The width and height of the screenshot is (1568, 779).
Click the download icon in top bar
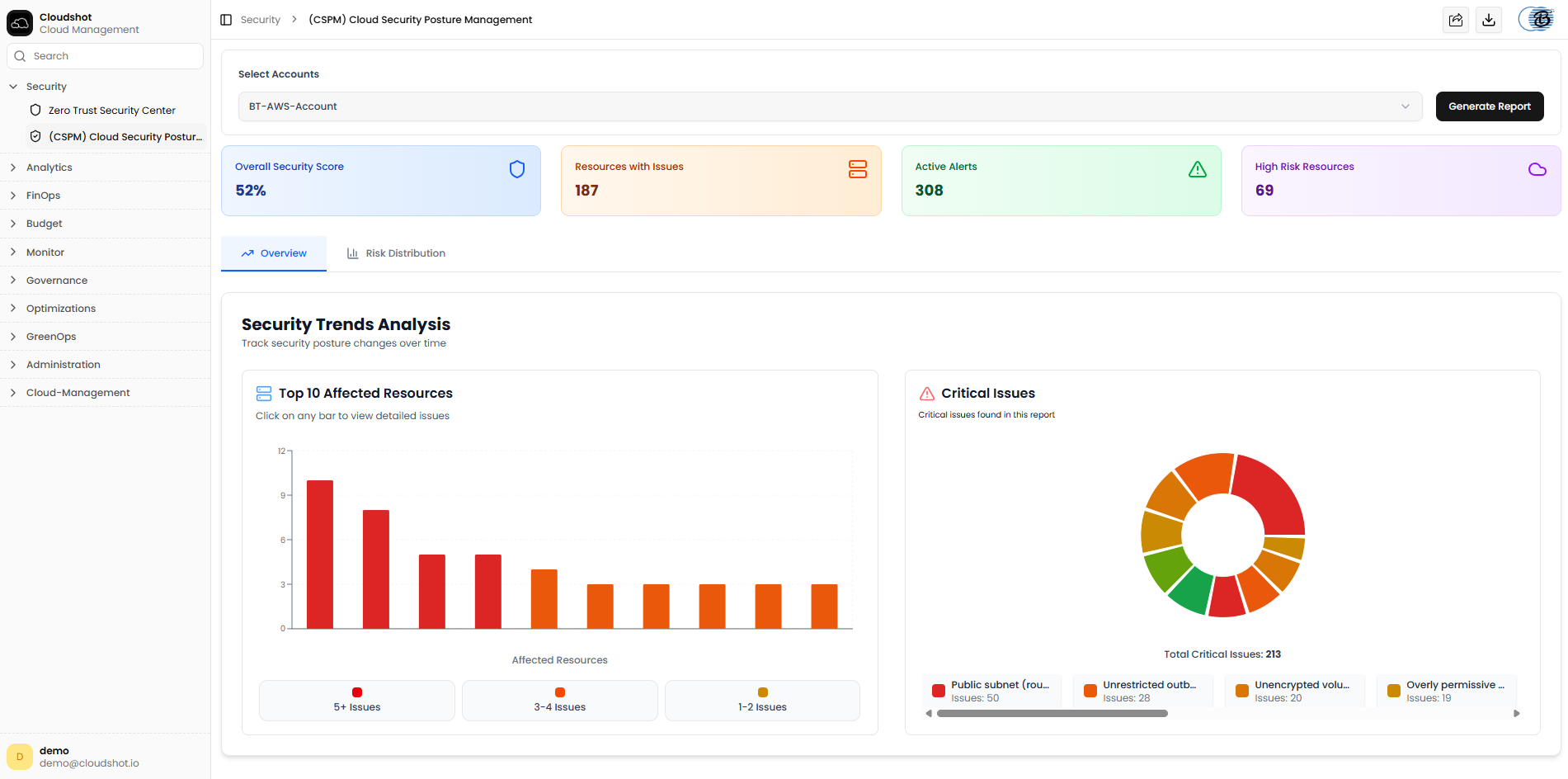[1489, 20]
